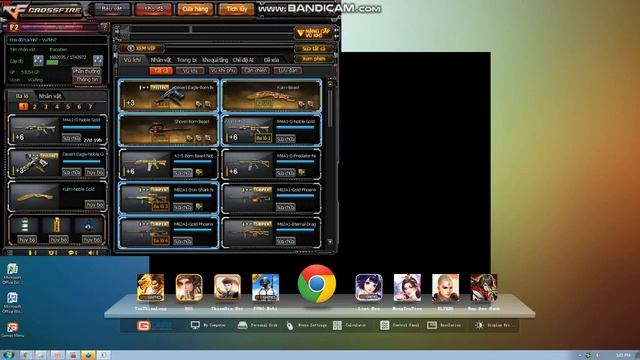Open My Computer from the dock bar
The width and height of the screenshot is (640, 360).
pyautogui.click(x=208, y=325)
